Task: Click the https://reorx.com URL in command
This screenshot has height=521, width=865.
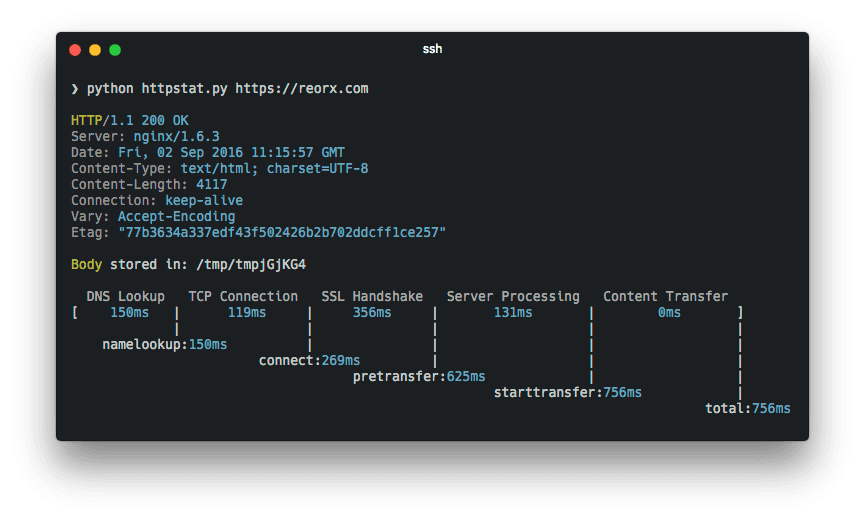Action: coord(302,89)
